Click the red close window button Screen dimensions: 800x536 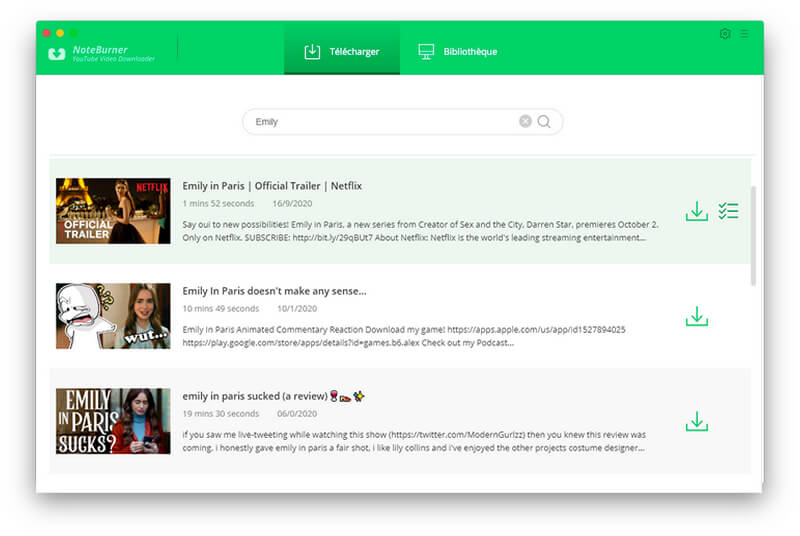point(46,33)
